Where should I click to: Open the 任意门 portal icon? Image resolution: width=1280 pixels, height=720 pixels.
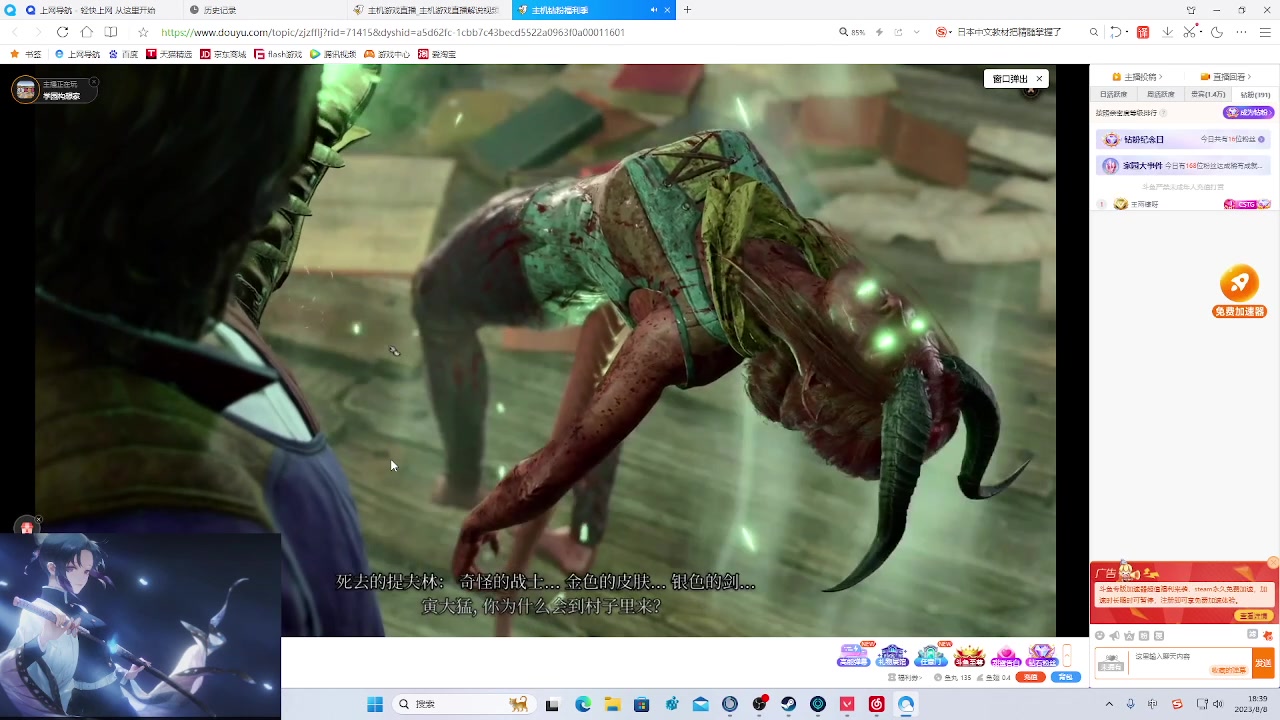931,655
